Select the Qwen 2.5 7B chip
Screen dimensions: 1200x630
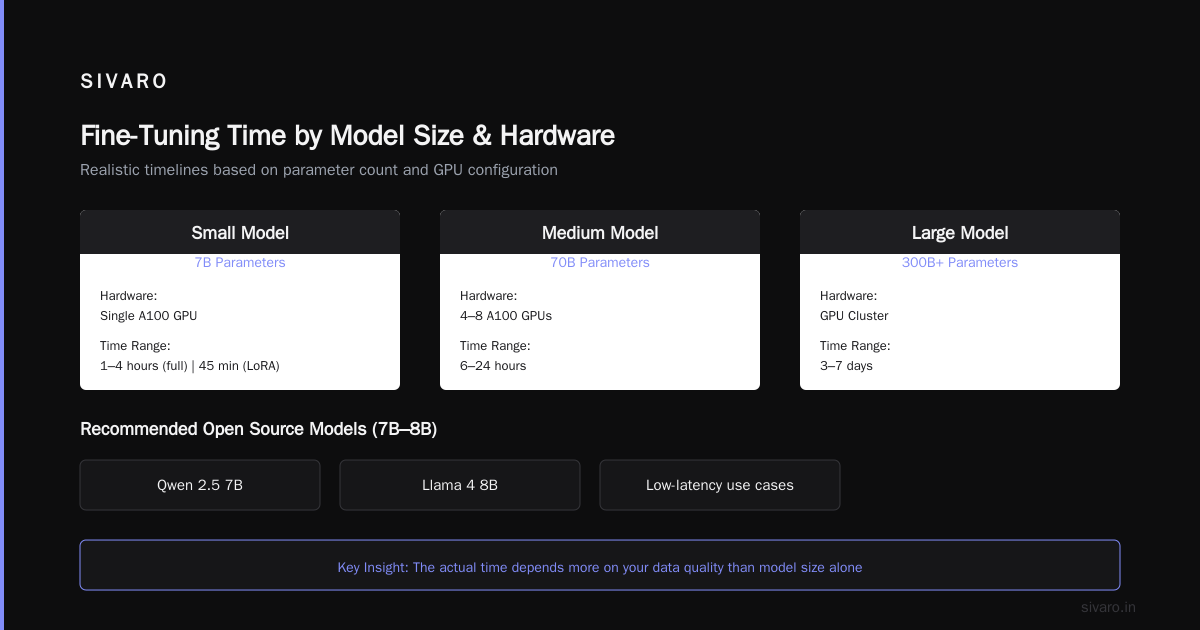(x=200, y=485)
